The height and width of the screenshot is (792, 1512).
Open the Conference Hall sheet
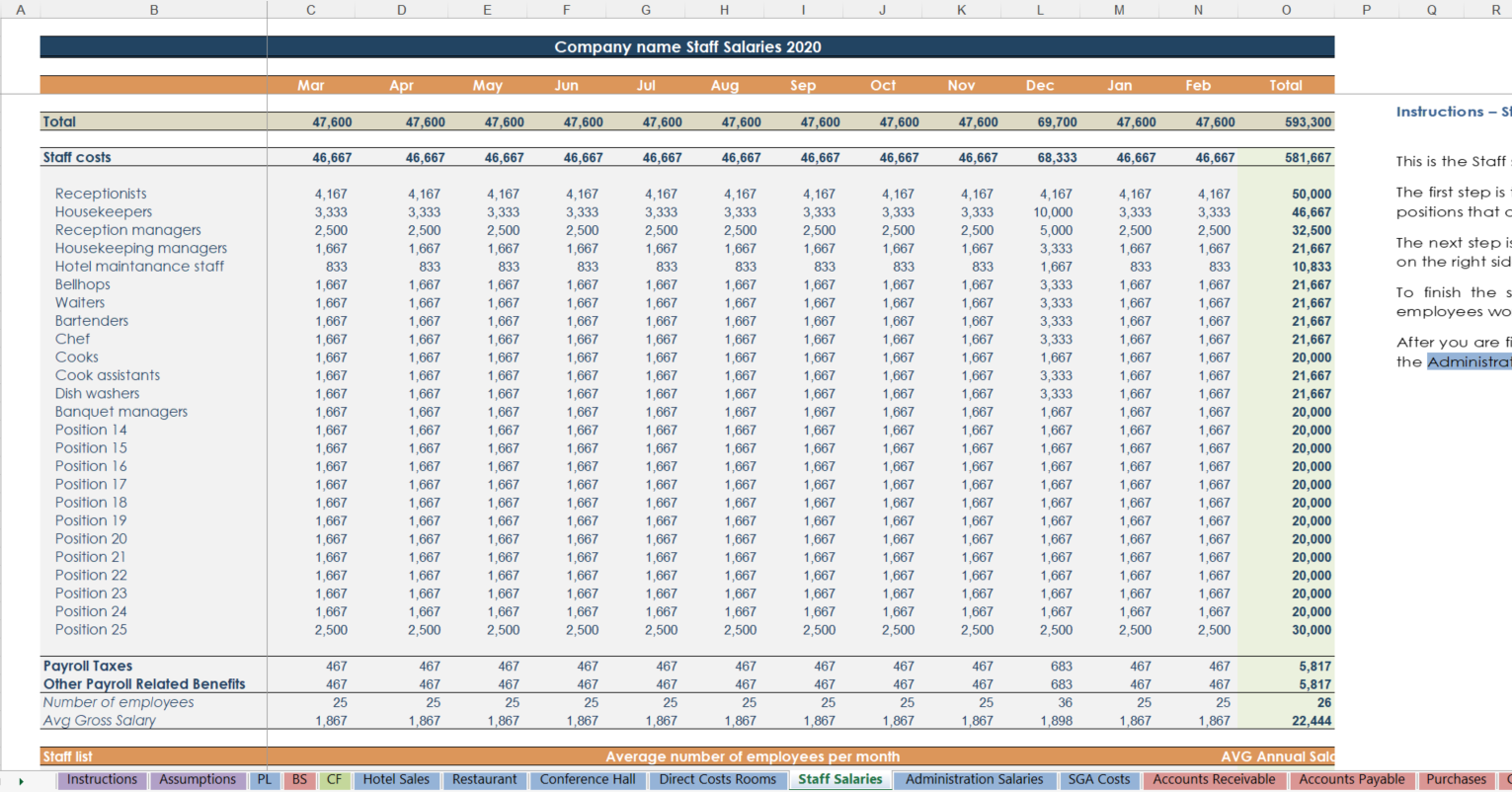click(x=588, y=779)
